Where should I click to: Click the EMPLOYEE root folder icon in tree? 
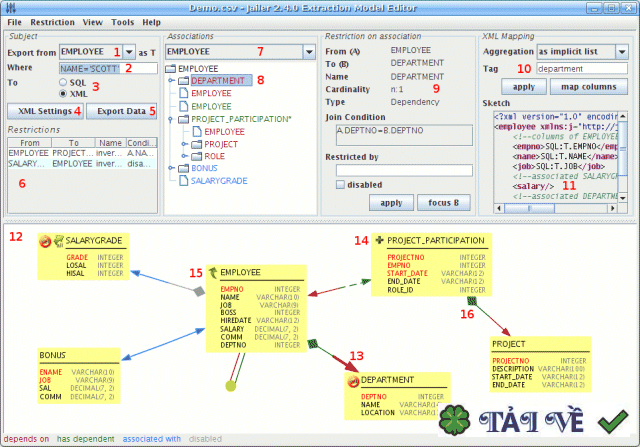(x=171, y=69)
